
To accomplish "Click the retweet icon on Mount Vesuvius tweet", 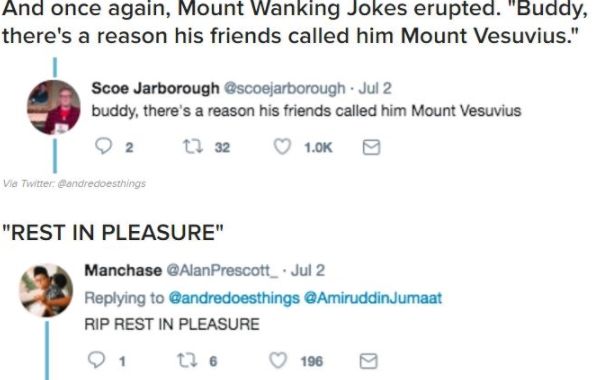I will [x=193, y=147].
